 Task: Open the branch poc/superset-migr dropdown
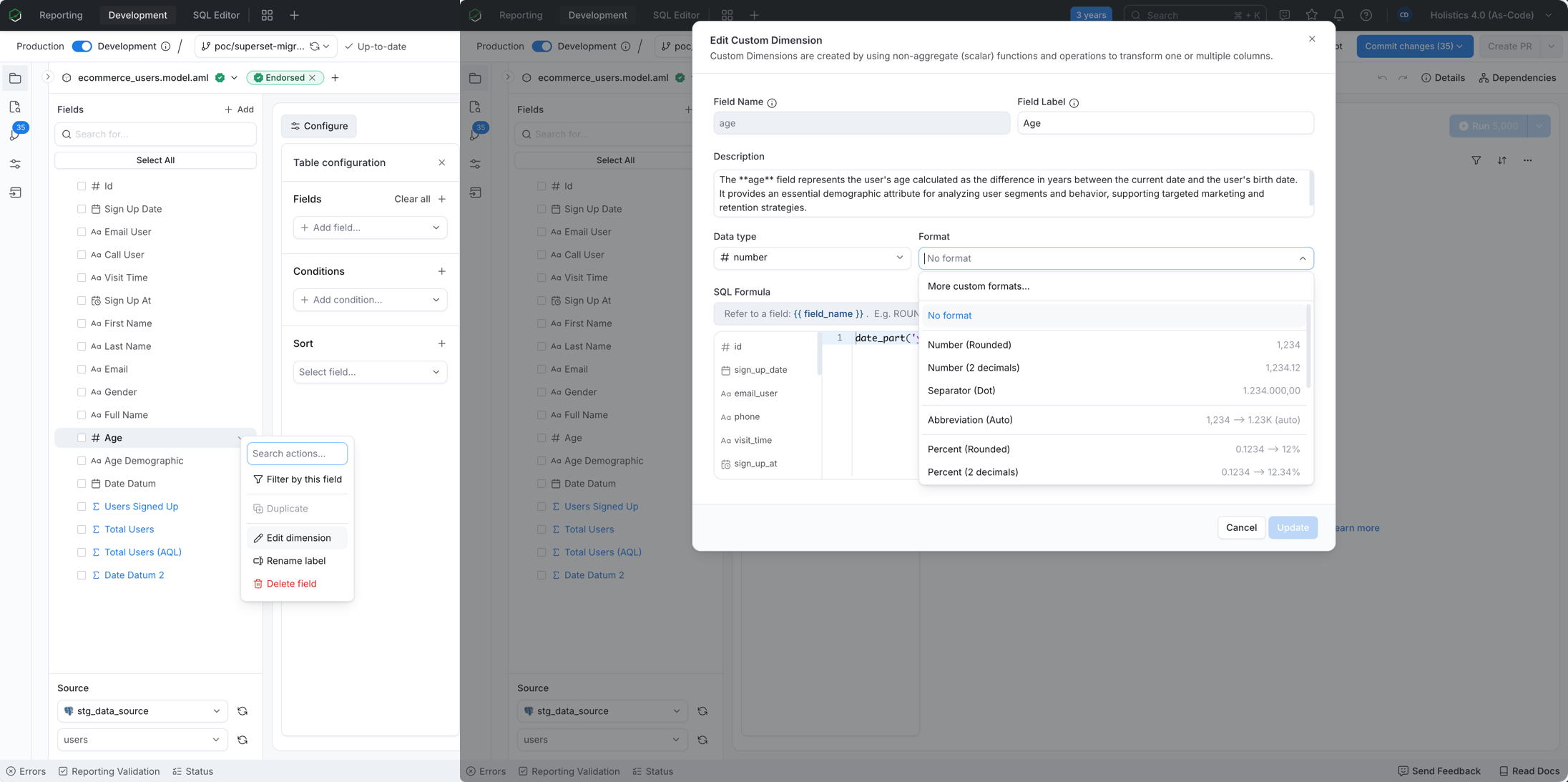point(265,47)
